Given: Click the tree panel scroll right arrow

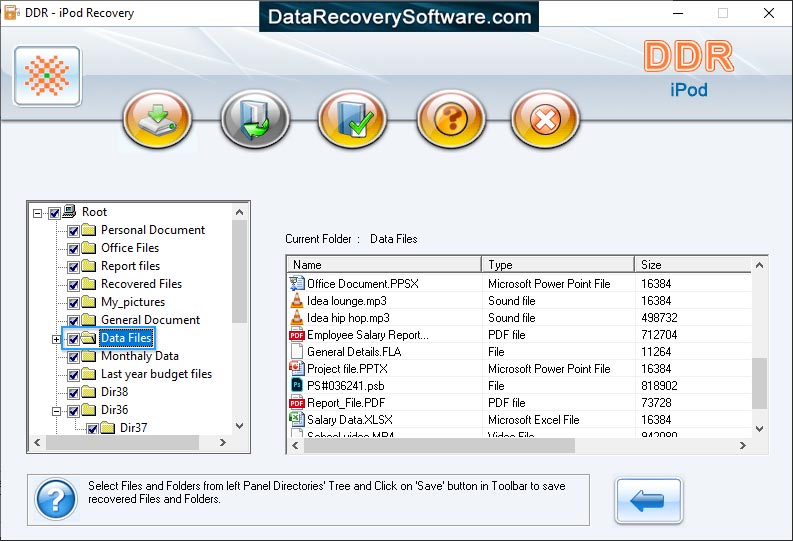Looking at the screenshot, I should [223, 442].
